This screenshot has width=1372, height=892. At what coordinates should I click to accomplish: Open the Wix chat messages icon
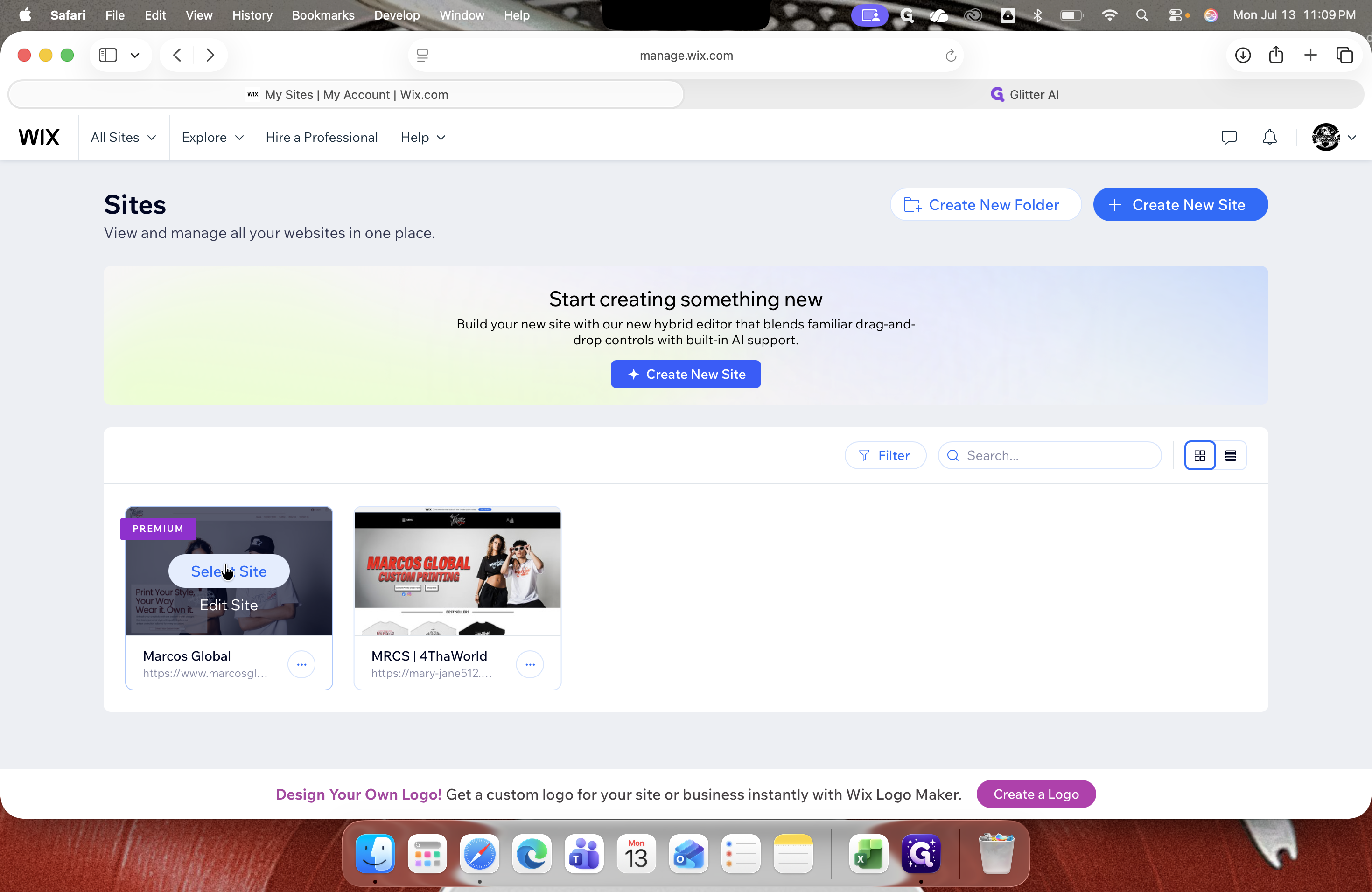(1228, 137)
